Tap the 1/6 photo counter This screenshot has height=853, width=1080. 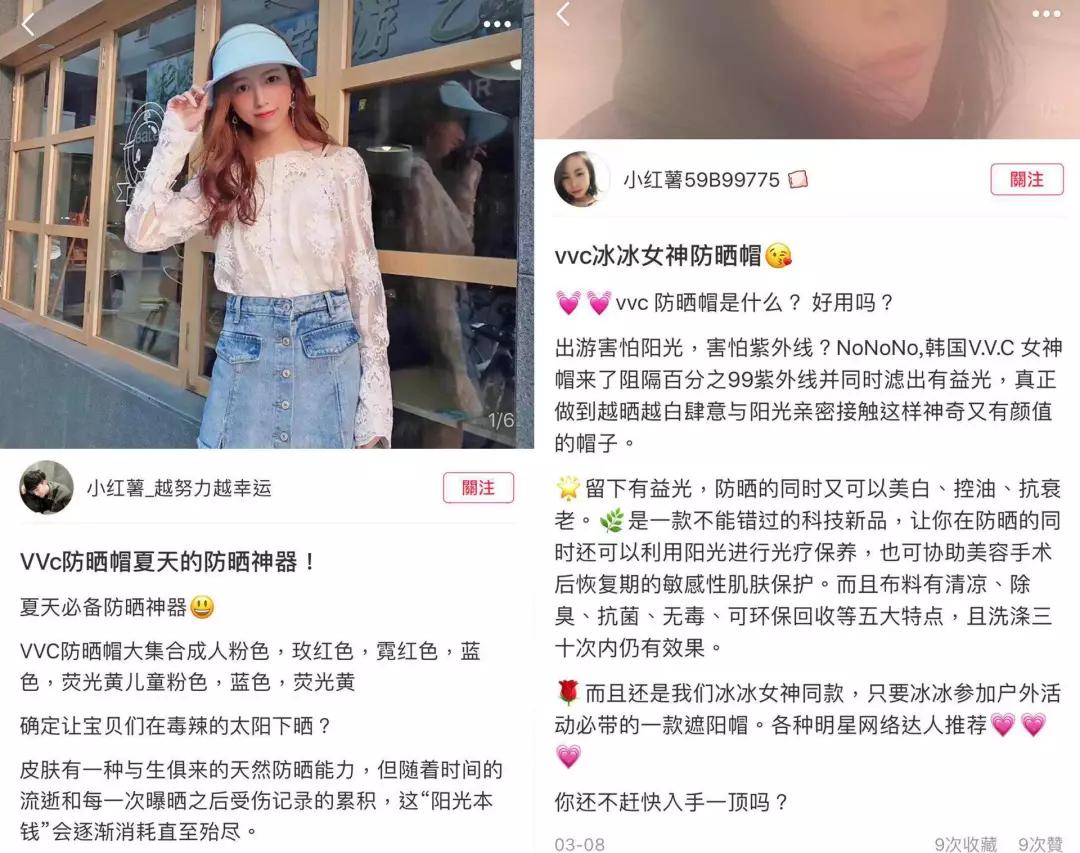click(x=501, y=420)
